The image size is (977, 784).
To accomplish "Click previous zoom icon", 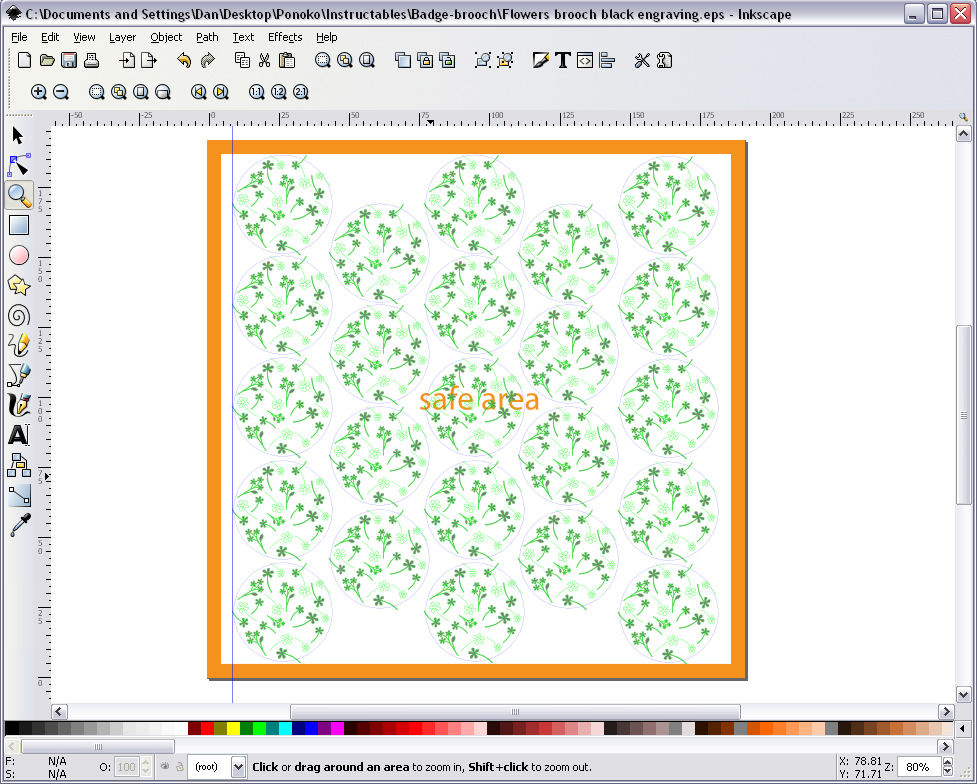I will (x=198, y=92).
